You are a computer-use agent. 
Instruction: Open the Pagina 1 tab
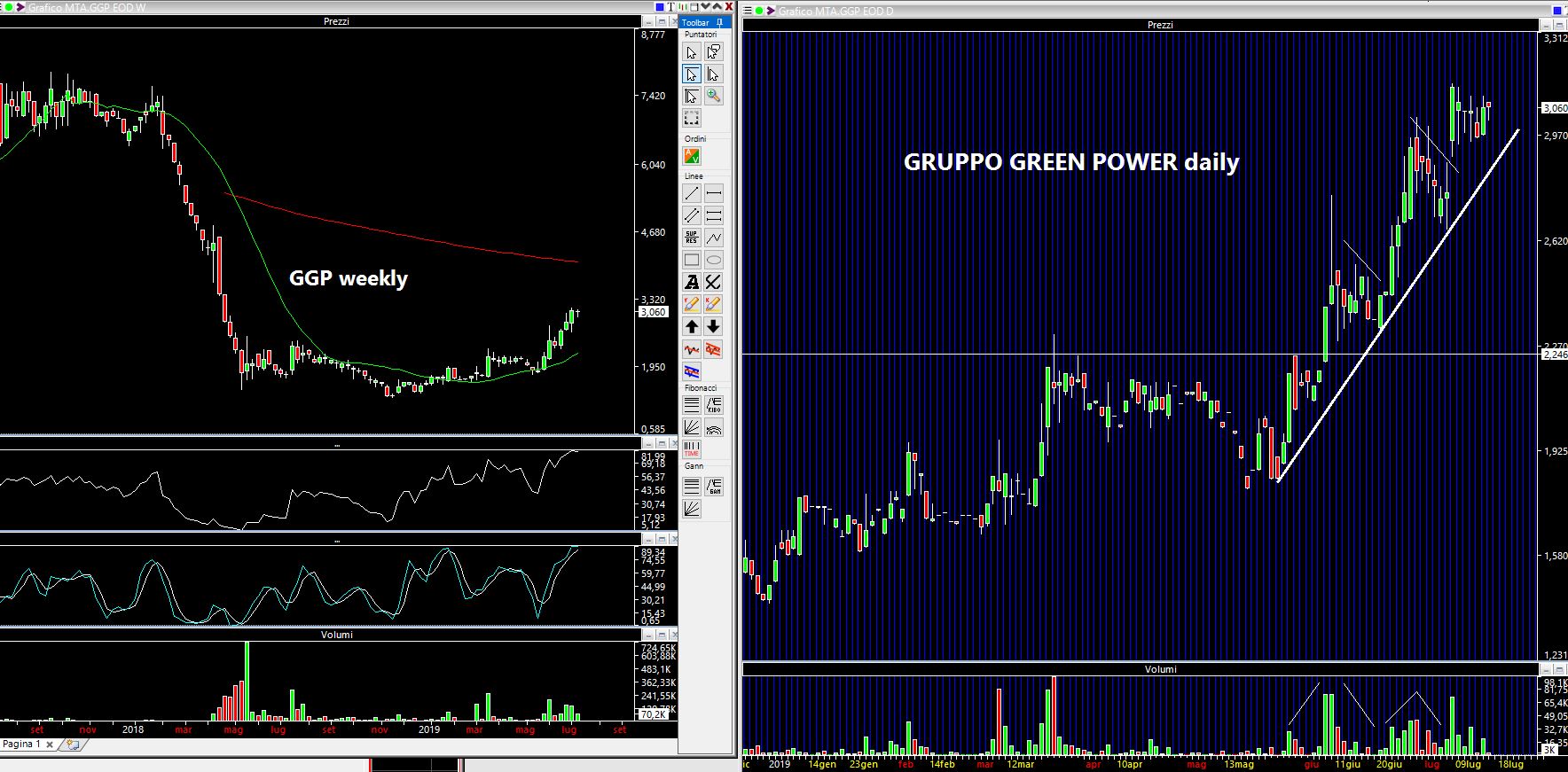pyautogui.click(x=21, y=745)
